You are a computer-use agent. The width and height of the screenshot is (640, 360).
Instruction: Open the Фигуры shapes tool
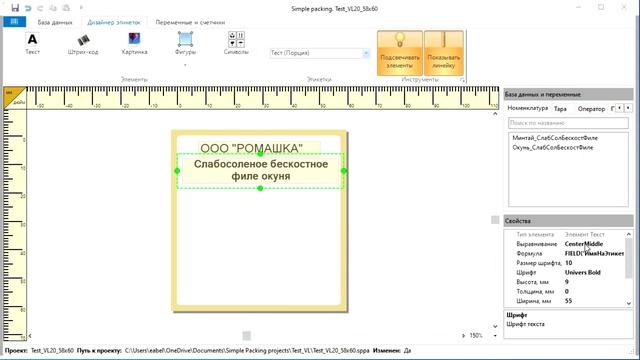[x=185, y=44]
